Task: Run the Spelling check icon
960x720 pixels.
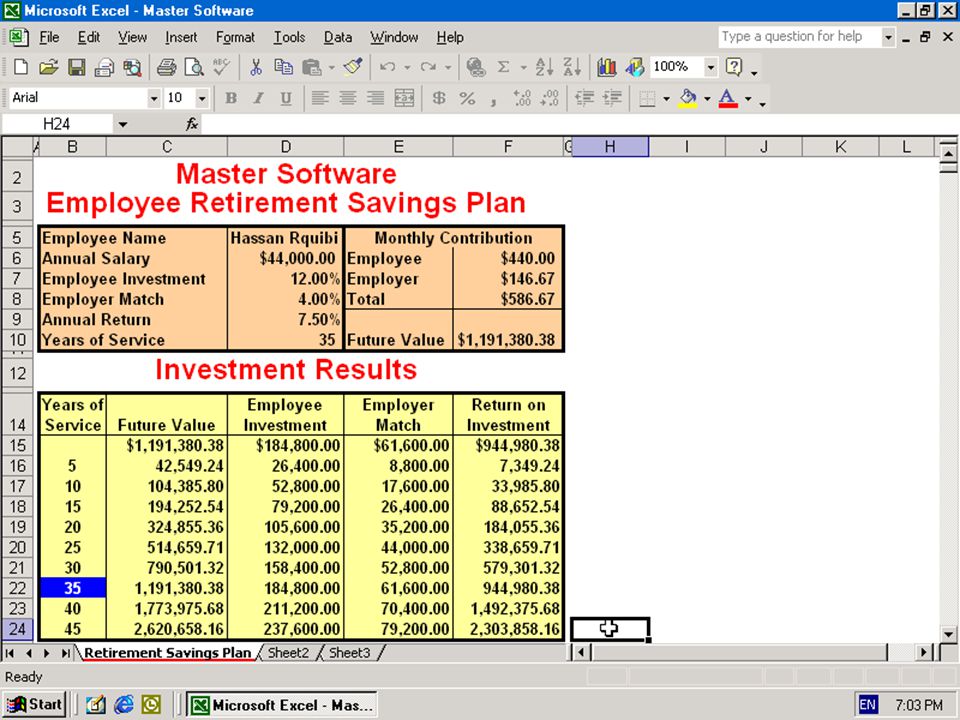Action: [221, 67]
